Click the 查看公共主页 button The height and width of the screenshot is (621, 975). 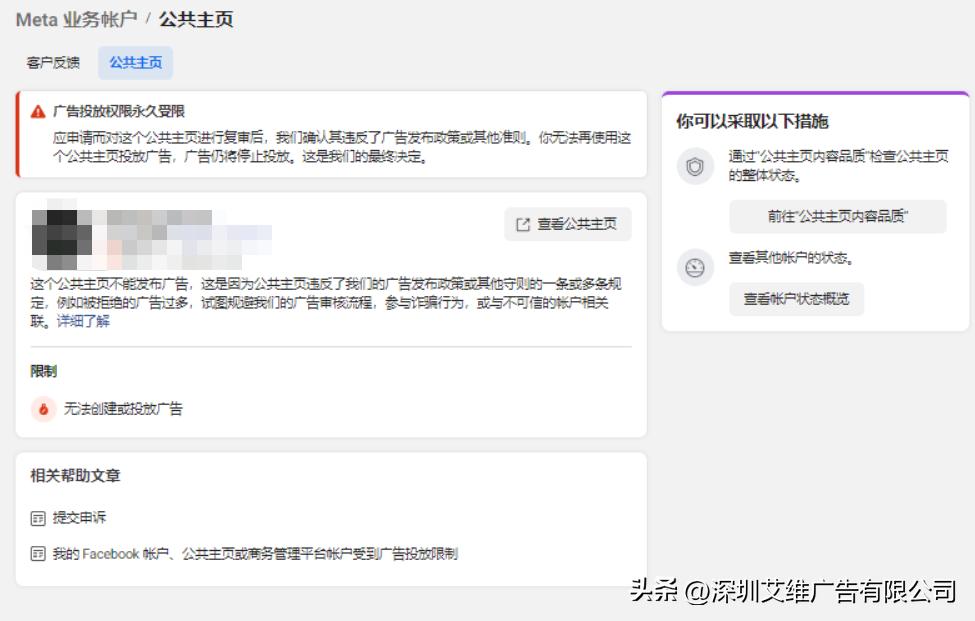click(567, 224)
